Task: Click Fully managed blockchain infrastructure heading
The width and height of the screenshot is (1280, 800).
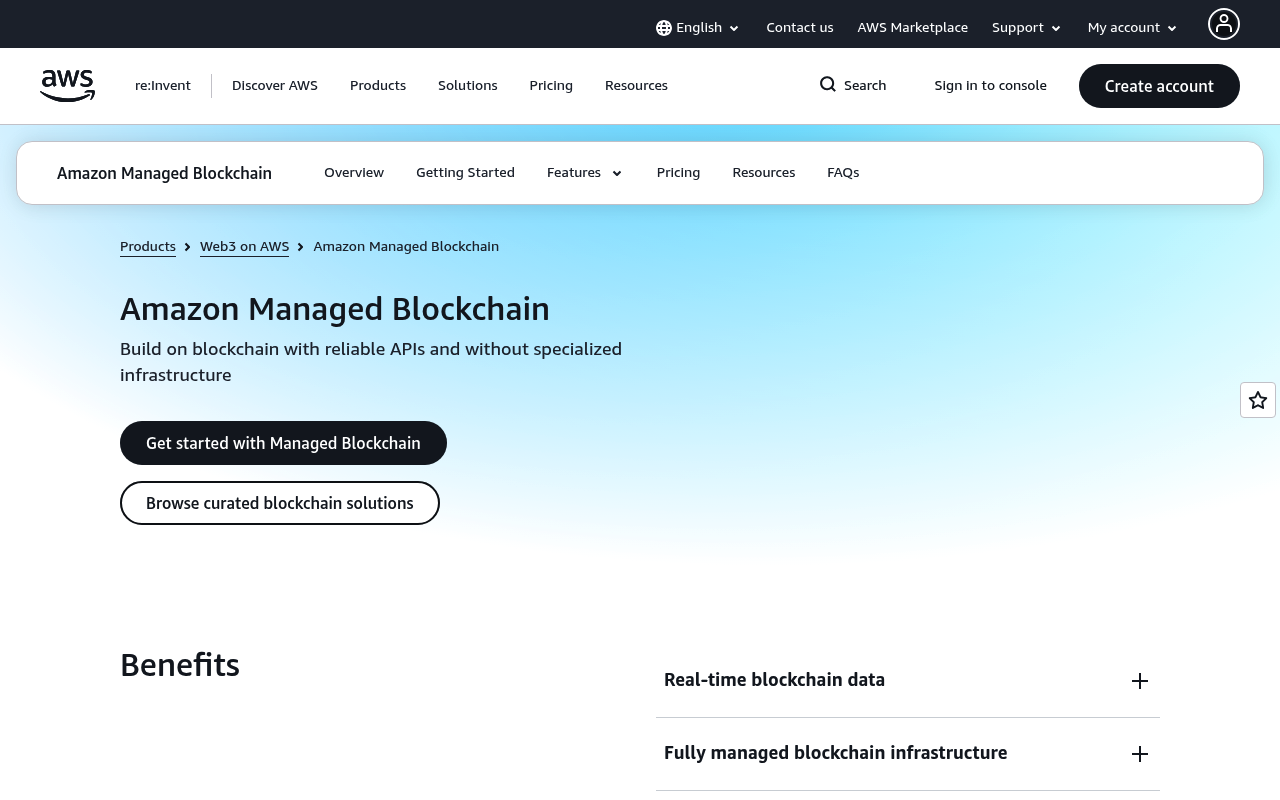Action: tap(835, 753)
